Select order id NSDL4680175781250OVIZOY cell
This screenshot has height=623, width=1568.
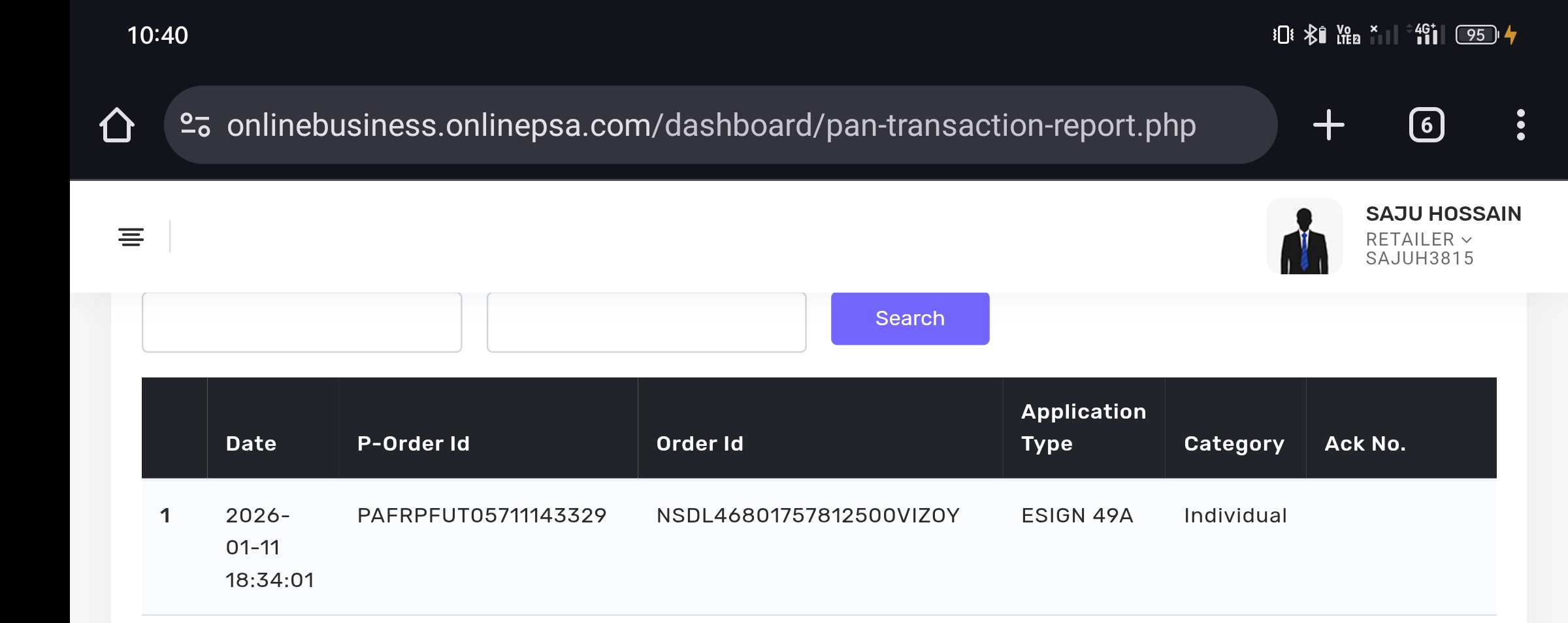(x=808, y=515)
